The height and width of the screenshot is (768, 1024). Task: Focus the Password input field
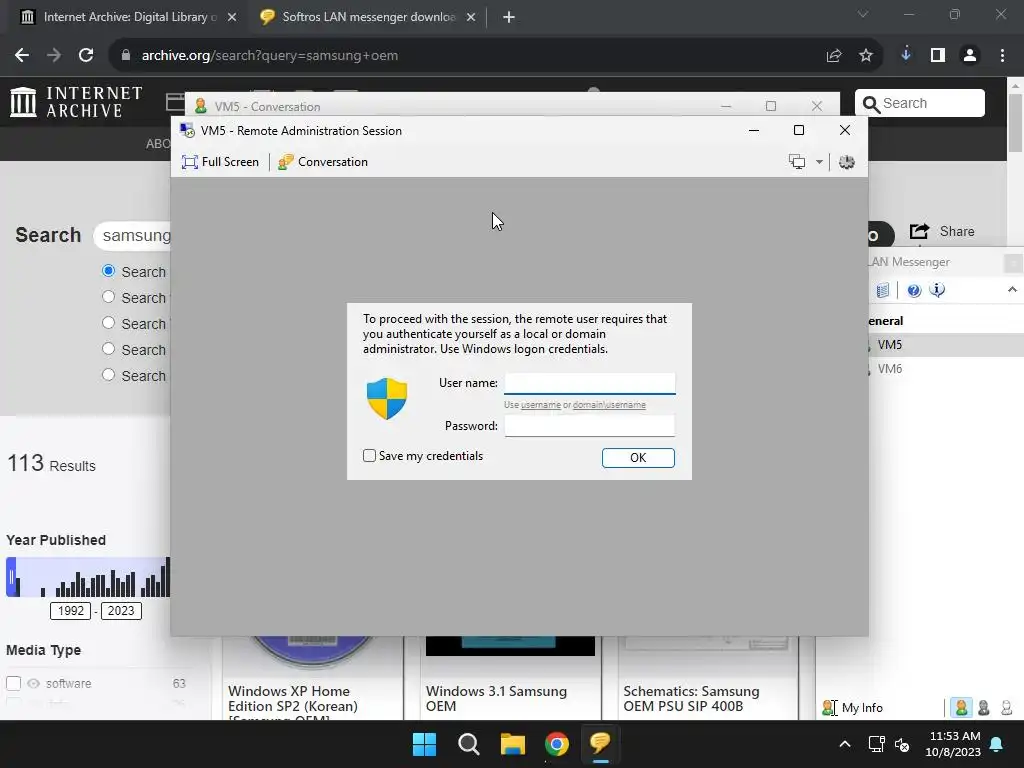pos(590,426)
